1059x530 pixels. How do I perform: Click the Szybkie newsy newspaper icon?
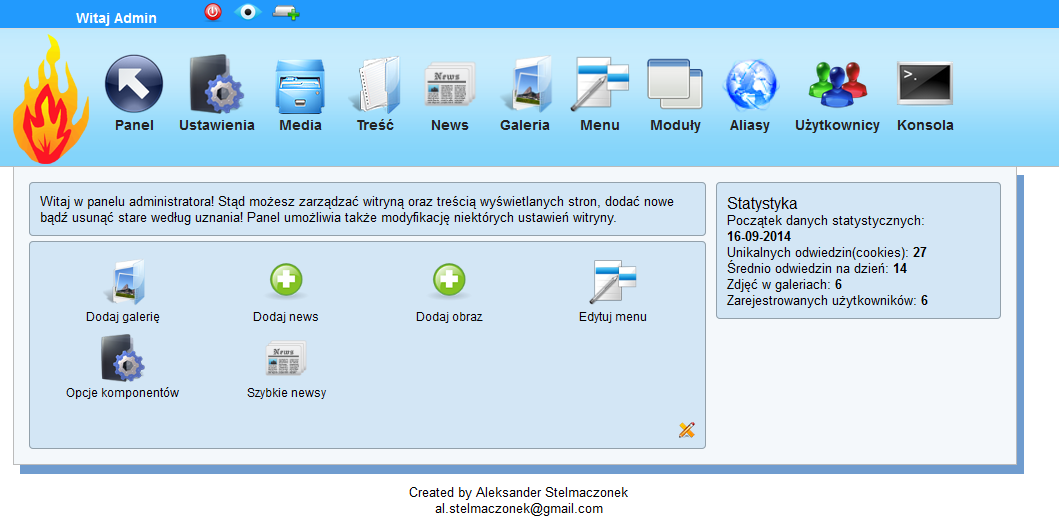[286, 358]
